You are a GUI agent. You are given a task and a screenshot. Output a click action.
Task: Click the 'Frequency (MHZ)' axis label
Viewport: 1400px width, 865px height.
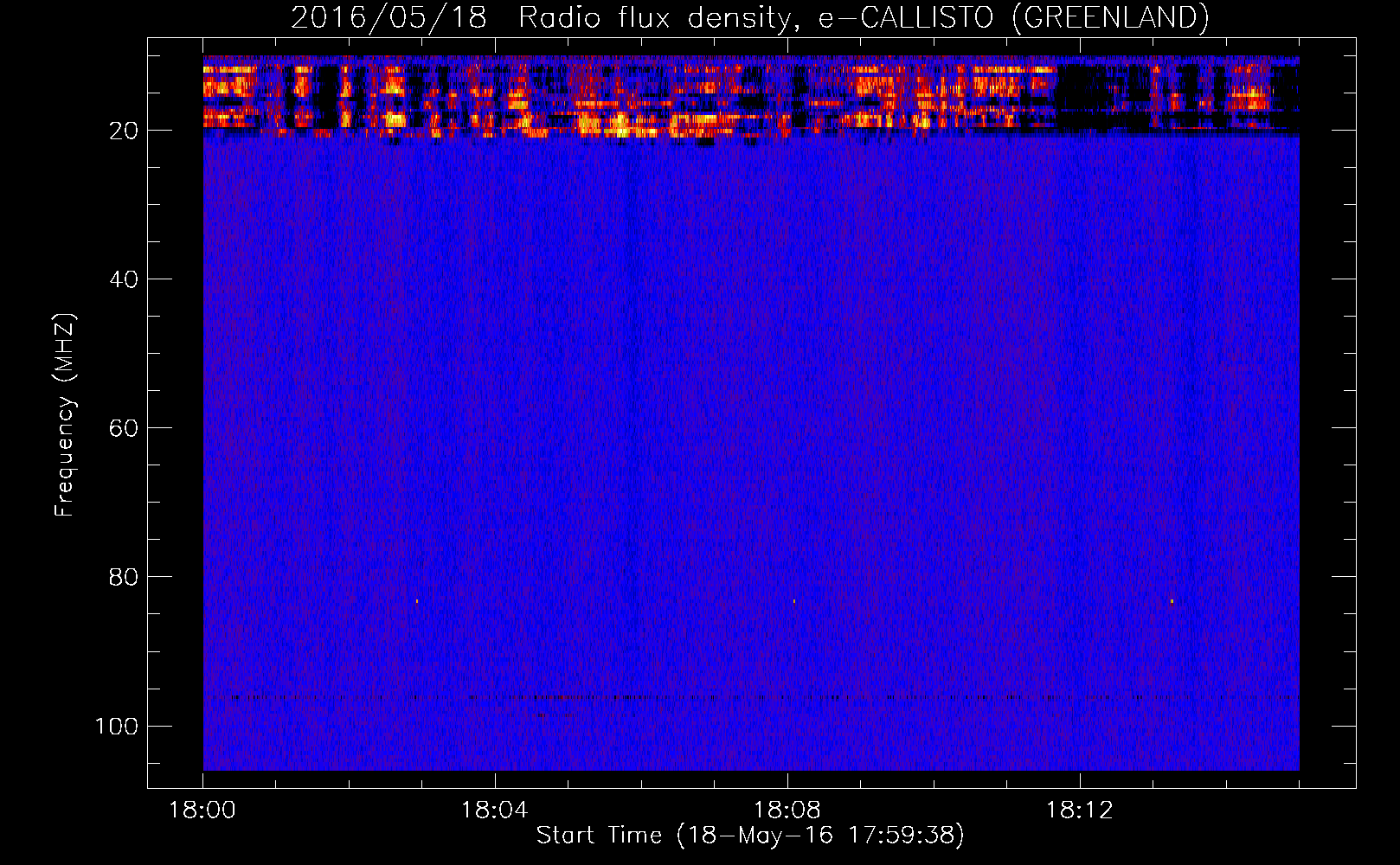[65, 415]
